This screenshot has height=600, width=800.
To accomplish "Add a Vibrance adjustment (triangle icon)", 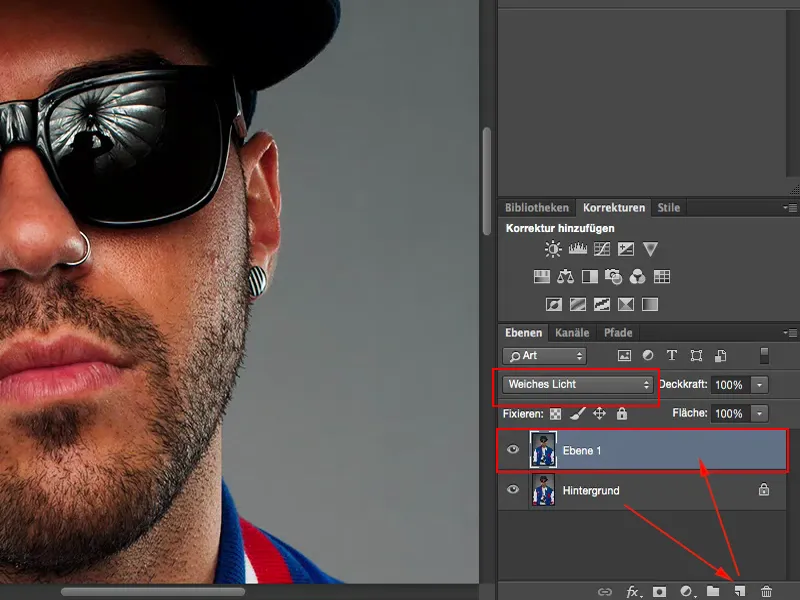I will click(650, 249).
